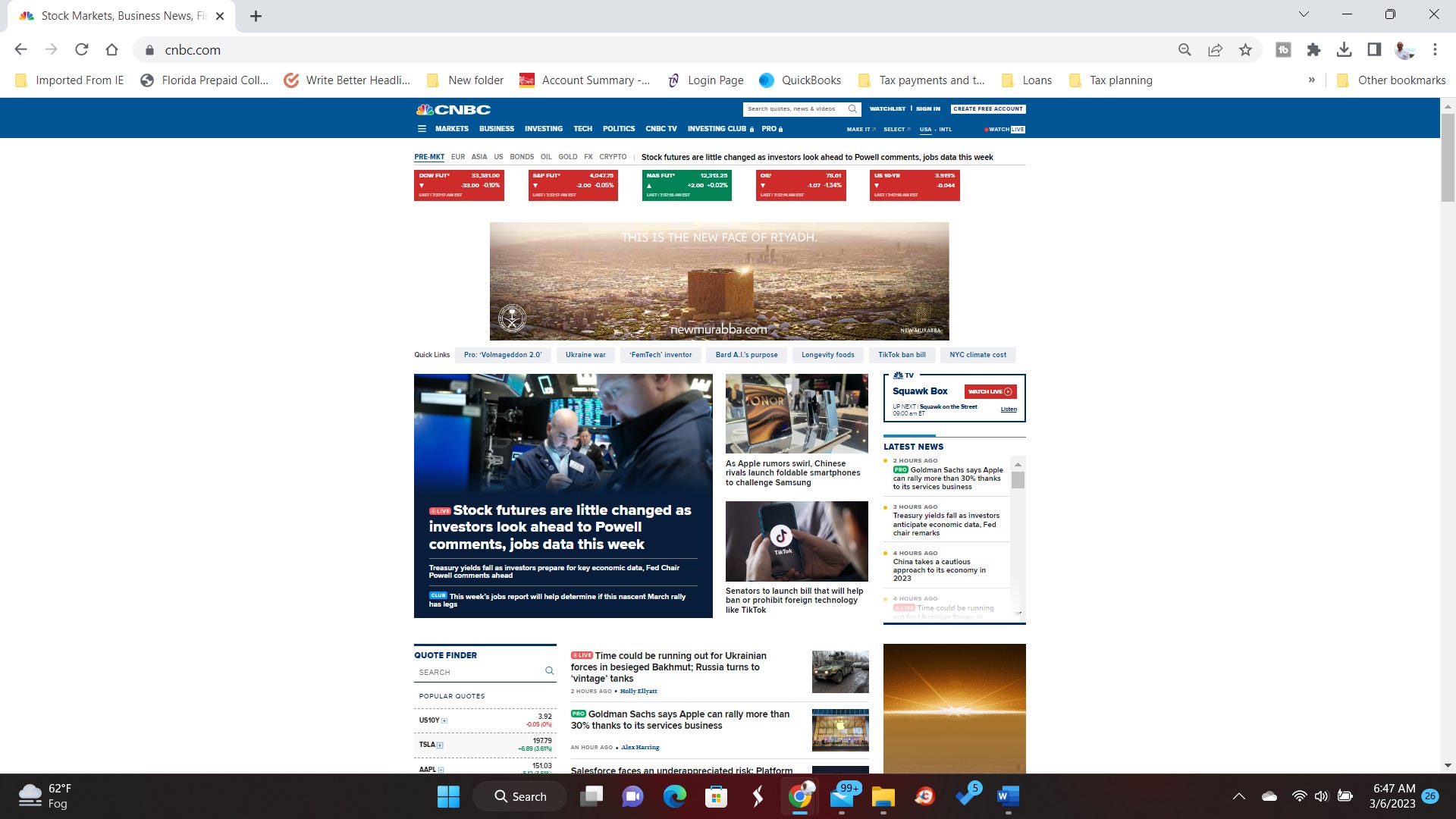Open the Listen link in the TV box

[x=1009, y=409]
